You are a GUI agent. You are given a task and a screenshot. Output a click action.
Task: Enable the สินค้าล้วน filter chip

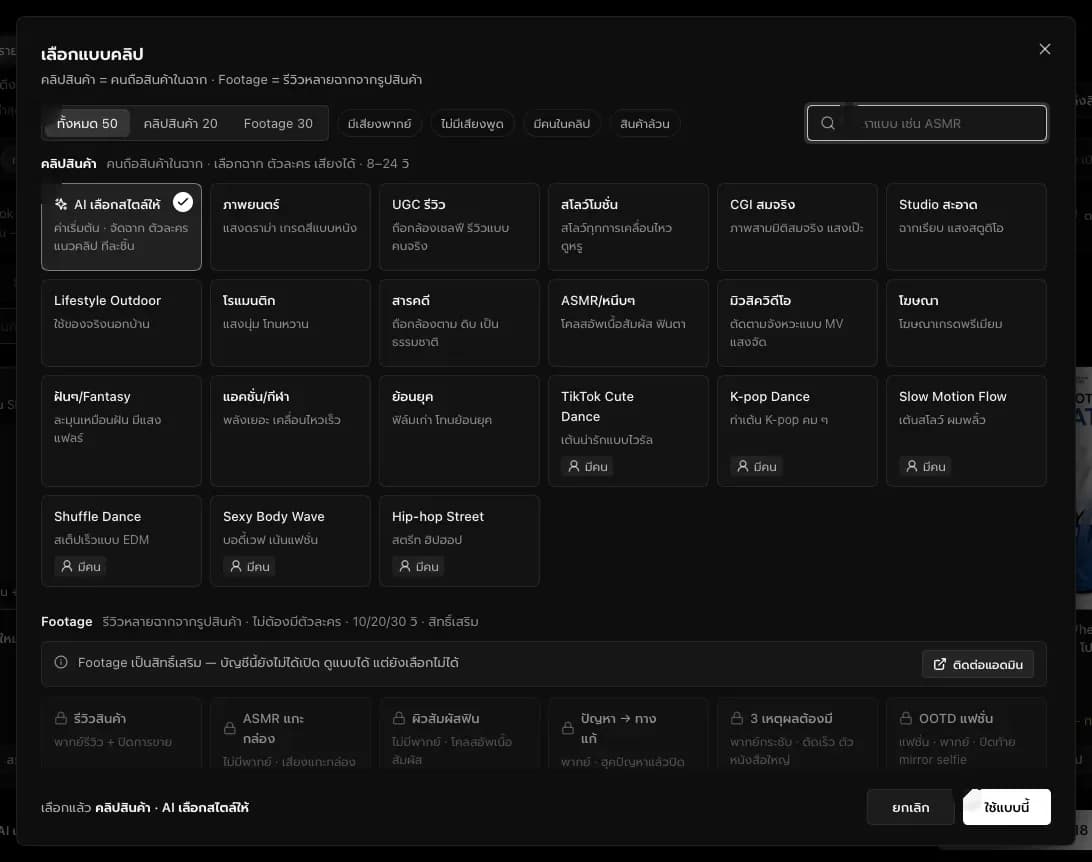point(645,123)
